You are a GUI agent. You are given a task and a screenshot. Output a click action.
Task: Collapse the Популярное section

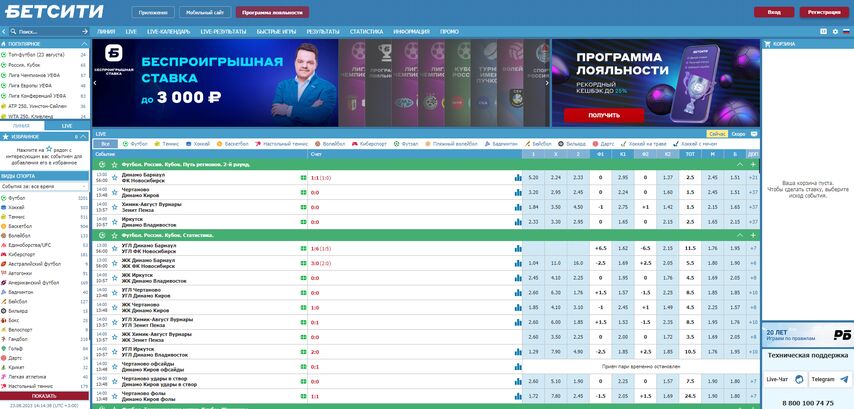click(x=84, y=44)
